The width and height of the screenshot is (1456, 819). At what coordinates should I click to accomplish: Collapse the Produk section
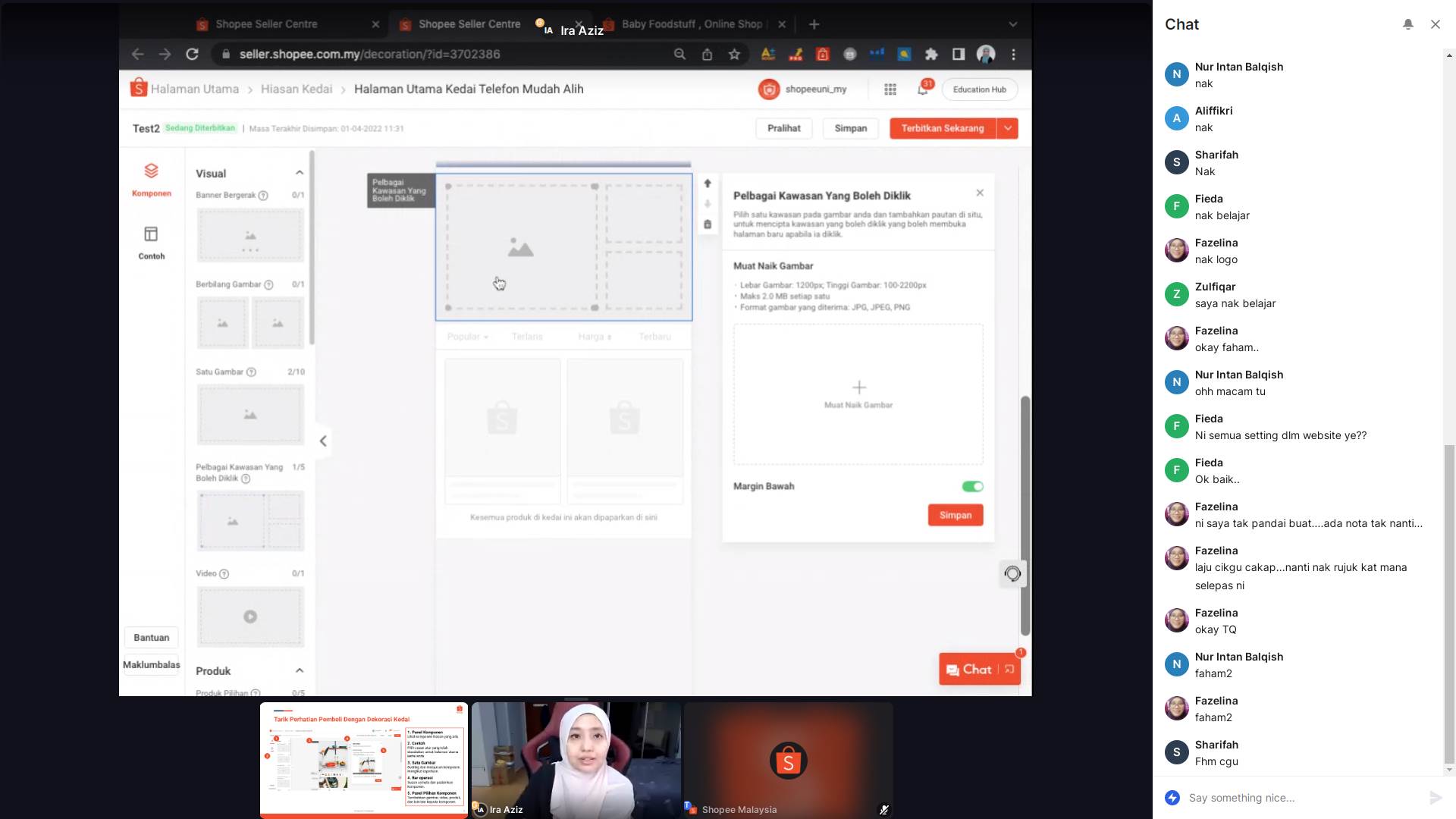coord(300,670)
